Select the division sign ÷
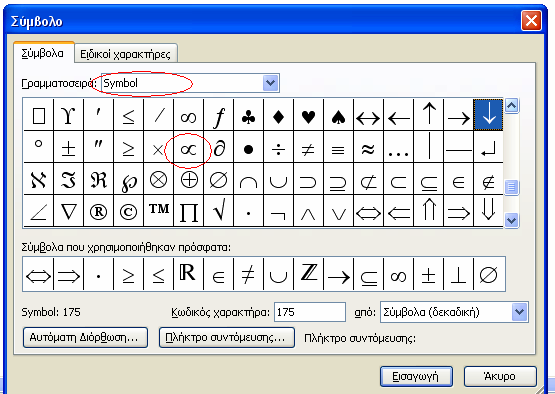Image resolution: width=555 pixels, height=394 pixels. click(x=279, y=147)
